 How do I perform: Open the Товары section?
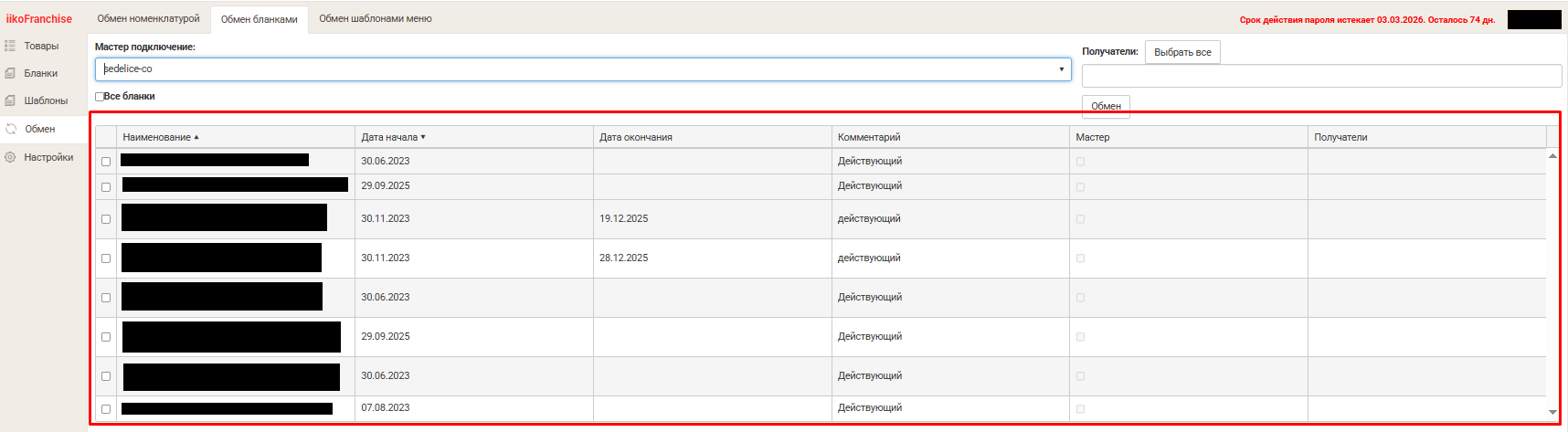(x=43, y=46)
